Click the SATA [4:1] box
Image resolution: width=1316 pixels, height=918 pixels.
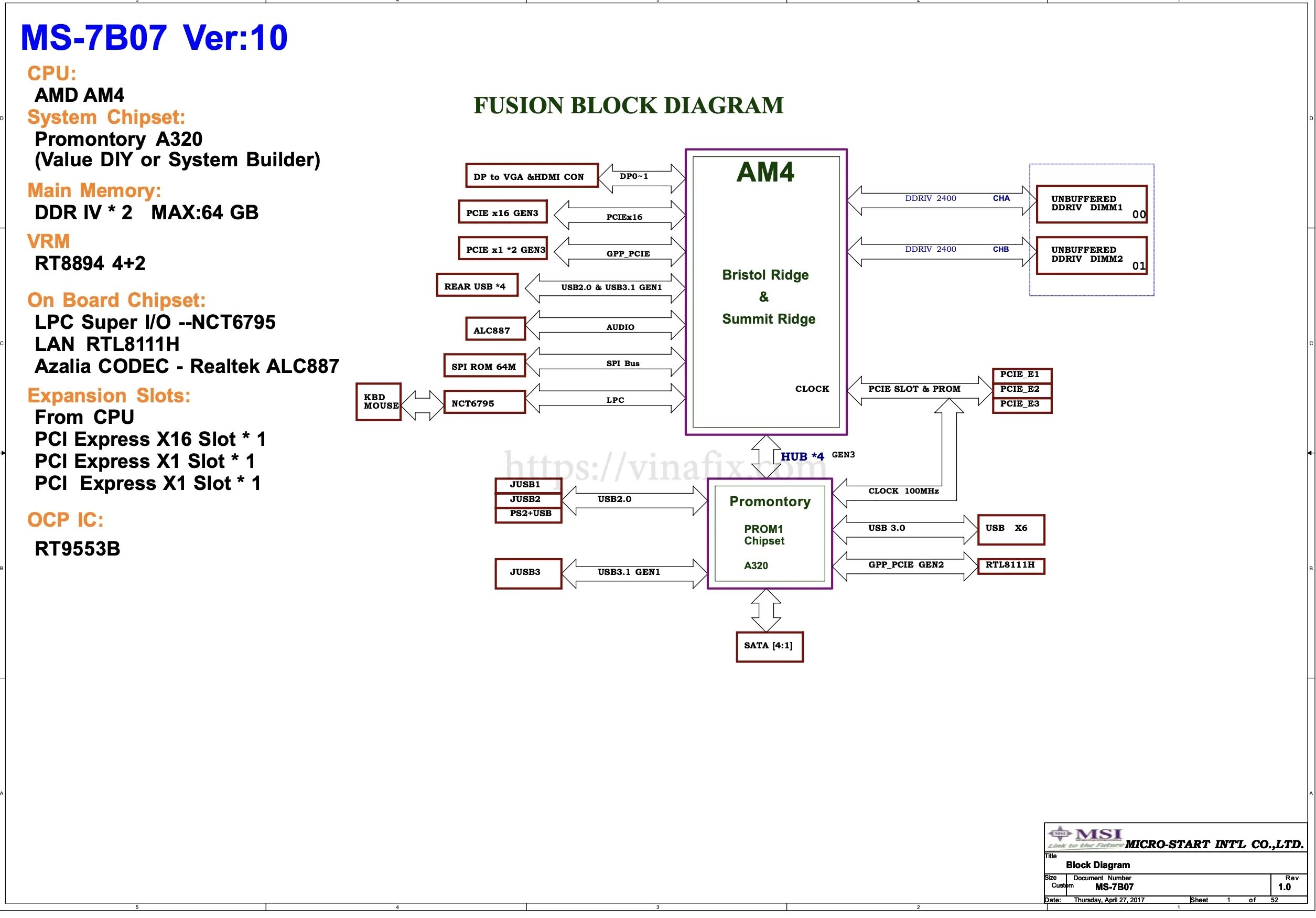click(769, 647)
